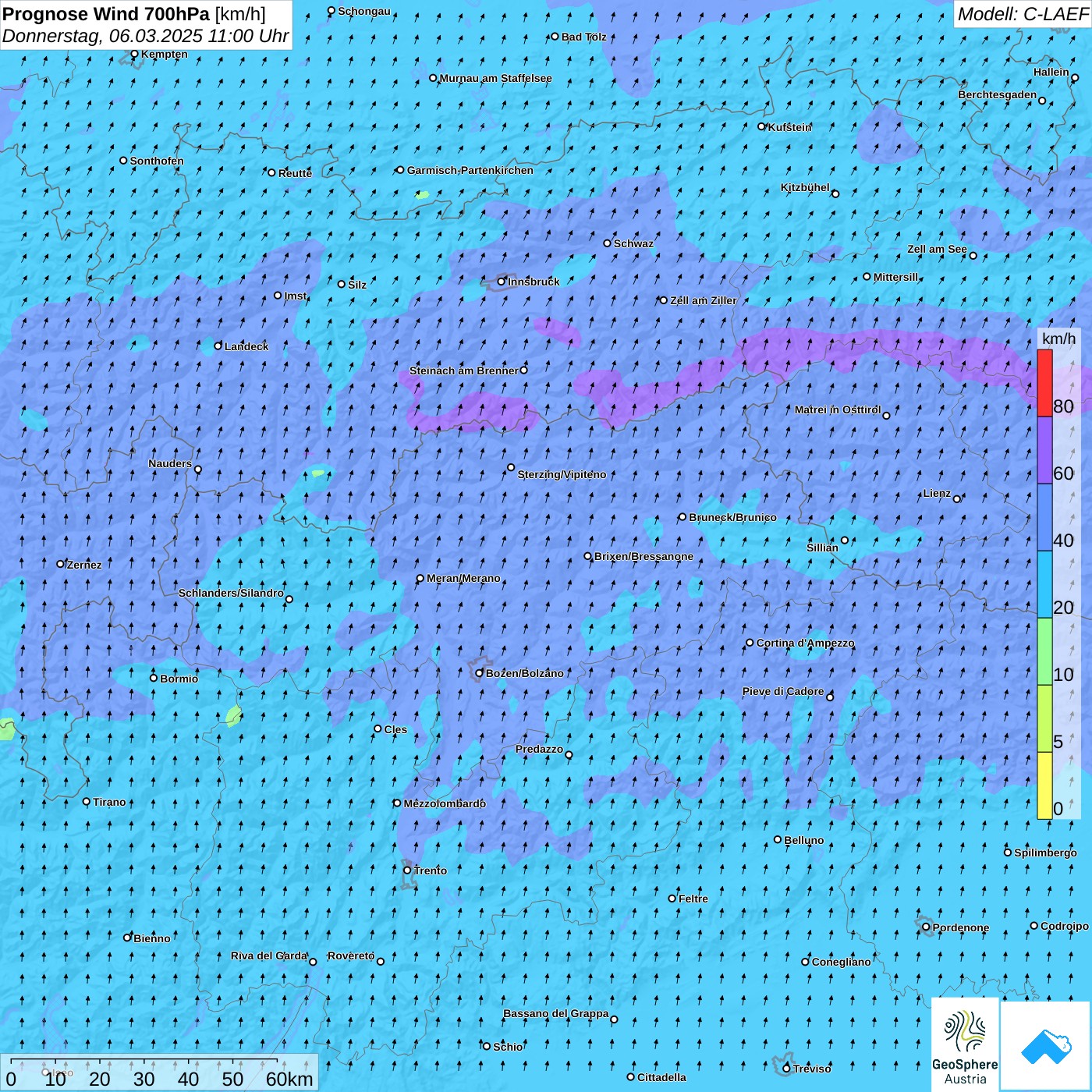Viewport: 1092px width, 1092px height.
Task: Select the red swatch above 80 km/h
Action: pos(1044,383)
